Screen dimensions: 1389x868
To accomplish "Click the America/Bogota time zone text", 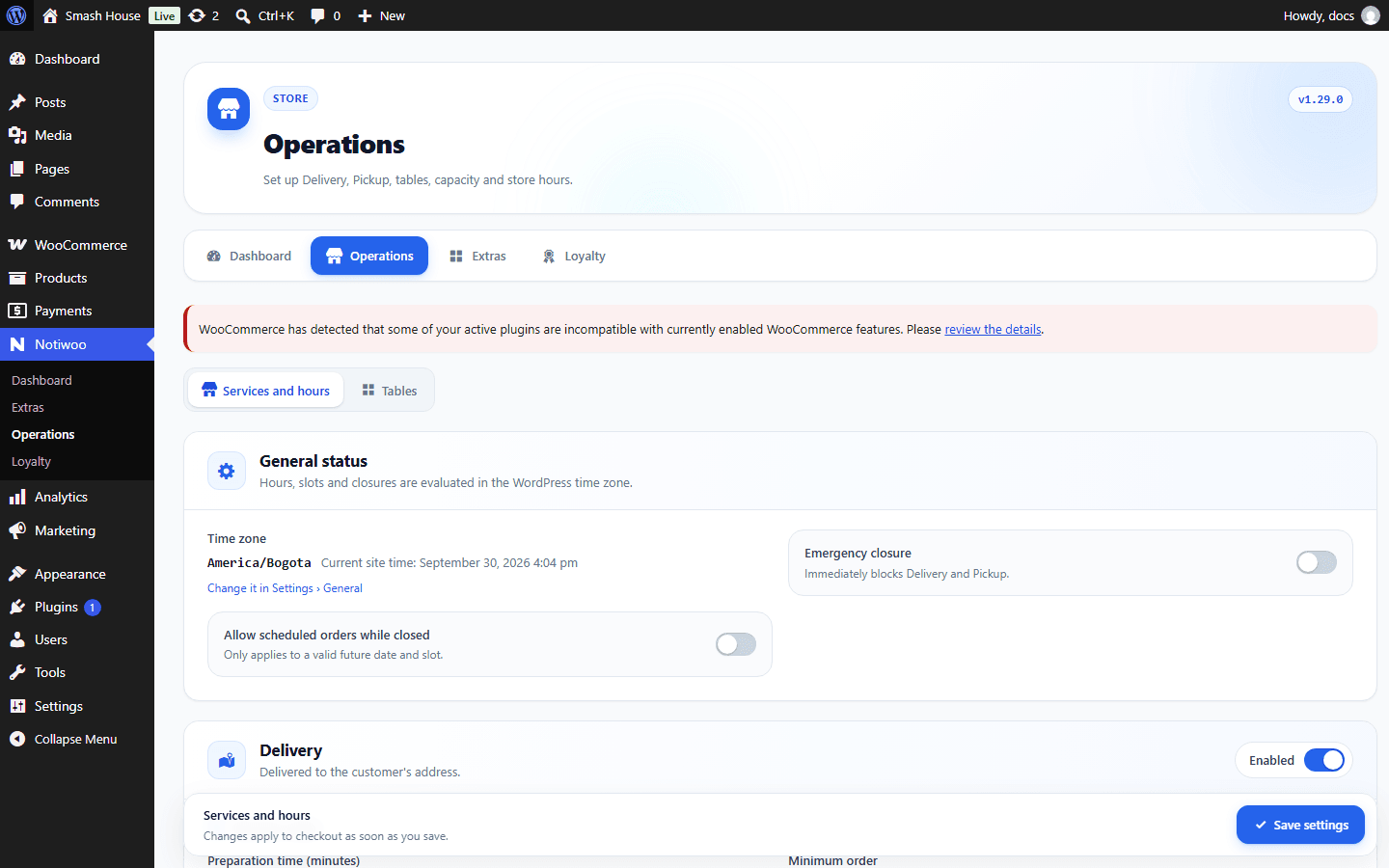I will [x=259, y=563].
